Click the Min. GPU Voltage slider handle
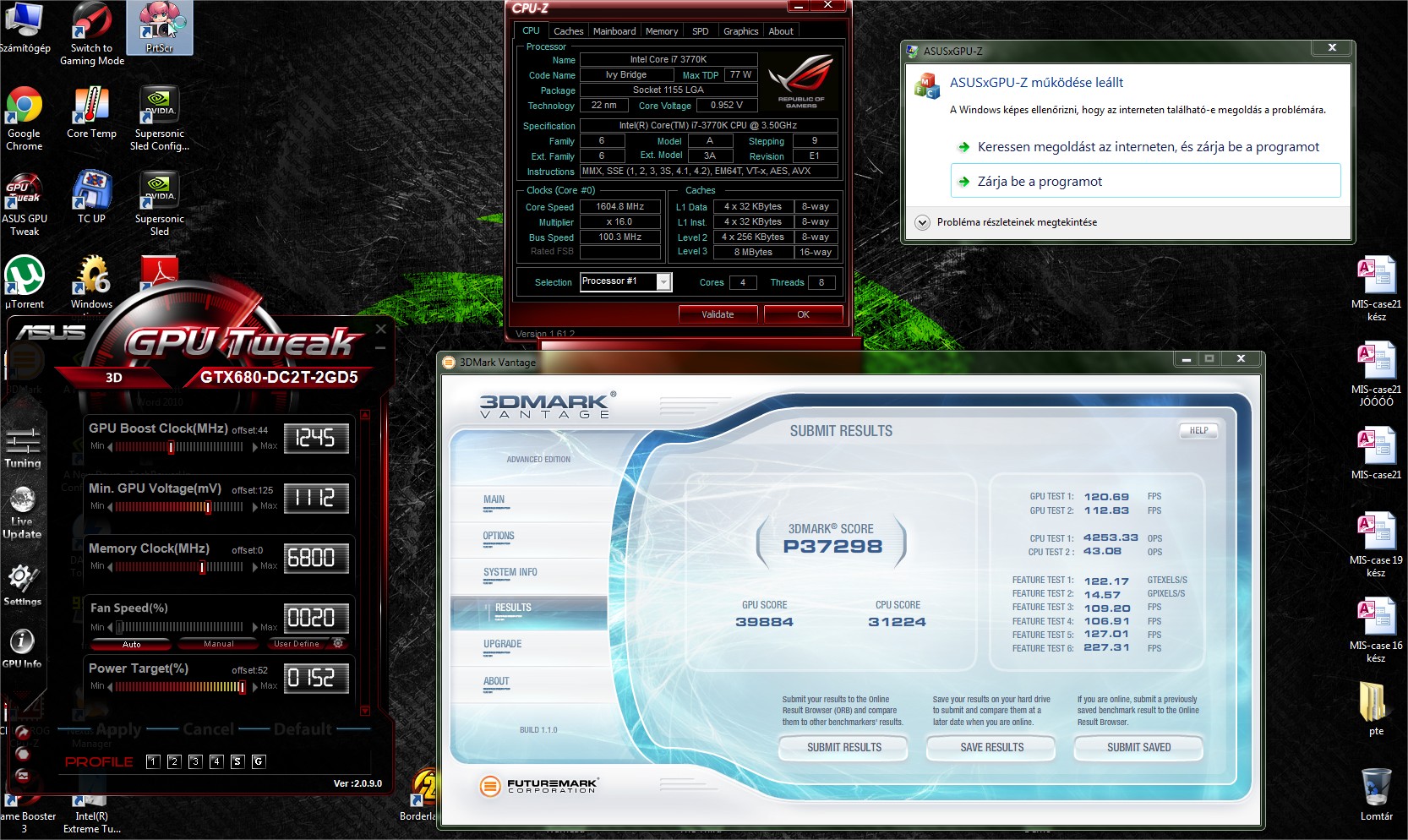The width and height of the screenshot is (1408, 840). click(208, 506)
